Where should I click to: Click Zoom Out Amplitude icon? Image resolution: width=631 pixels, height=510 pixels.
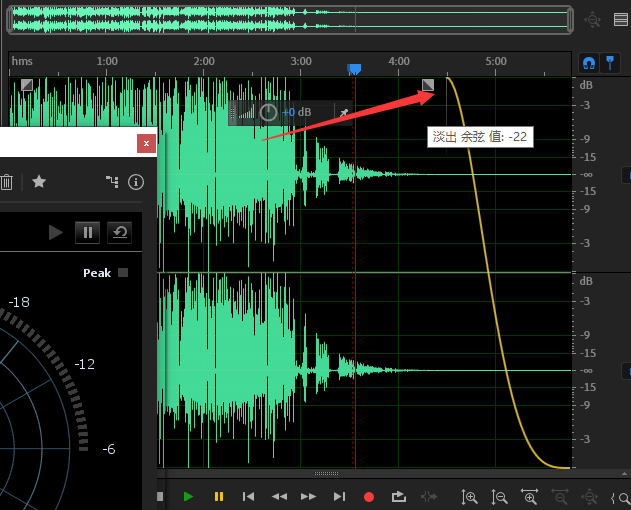point(499,497)
